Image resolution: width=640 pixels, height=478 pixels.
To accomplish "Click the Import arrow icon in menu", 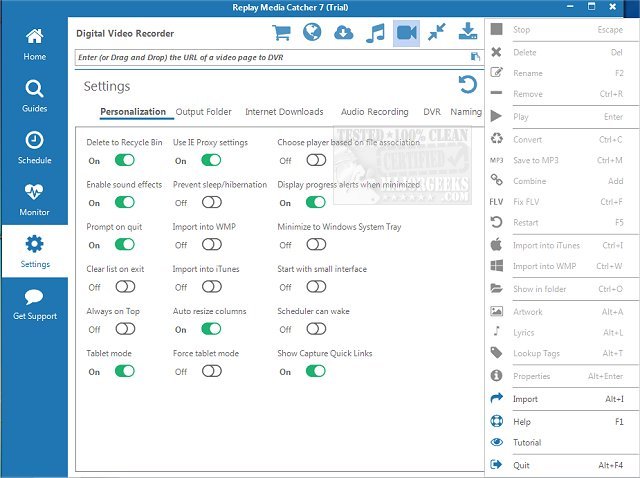I will tap(496, 398).
